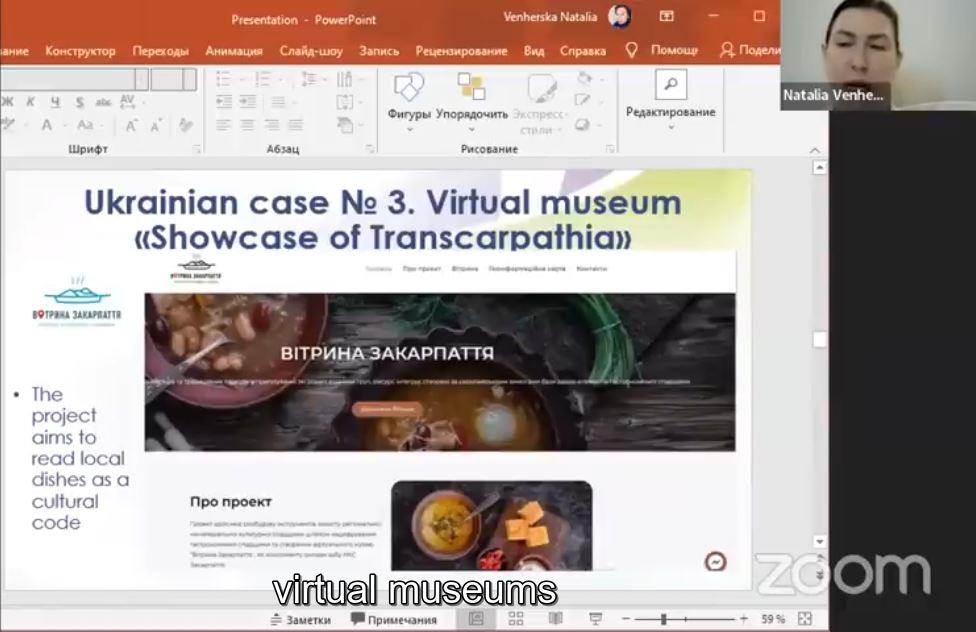Start slide show from status bar
The image size is (976, 632).
[x=596, y=618]
